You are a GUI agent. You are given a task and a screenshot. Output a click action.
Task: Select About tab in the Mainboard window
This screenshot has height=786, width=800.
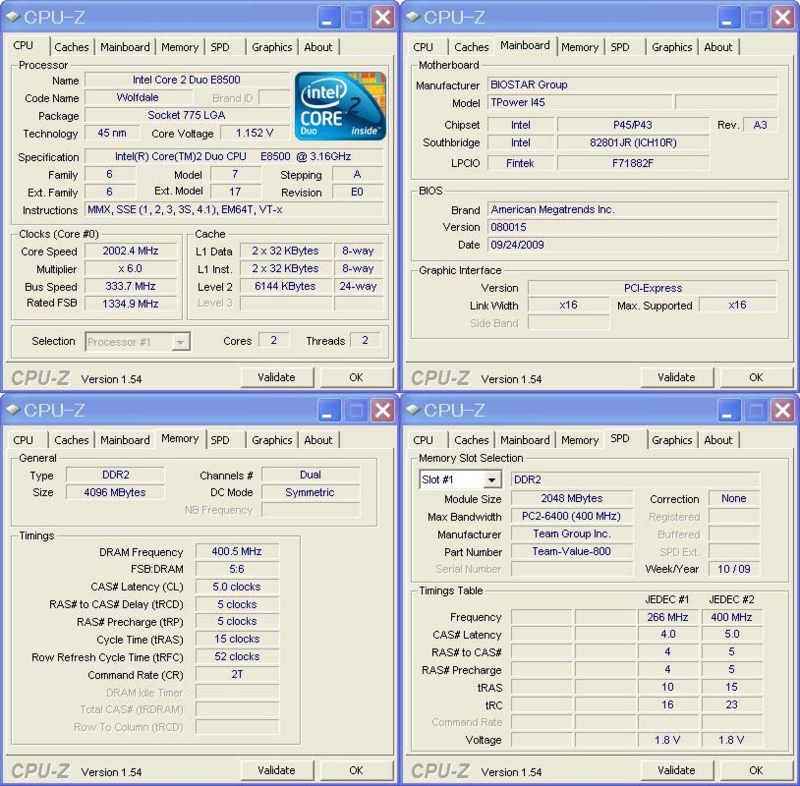coord(718,47)
